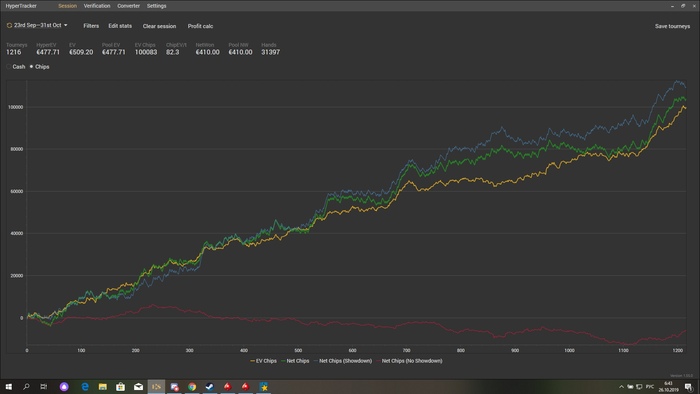Toggle the Net Chips (Showdown) legend series
Viewport: 700px width, 394px height.
tap(343, 361)
